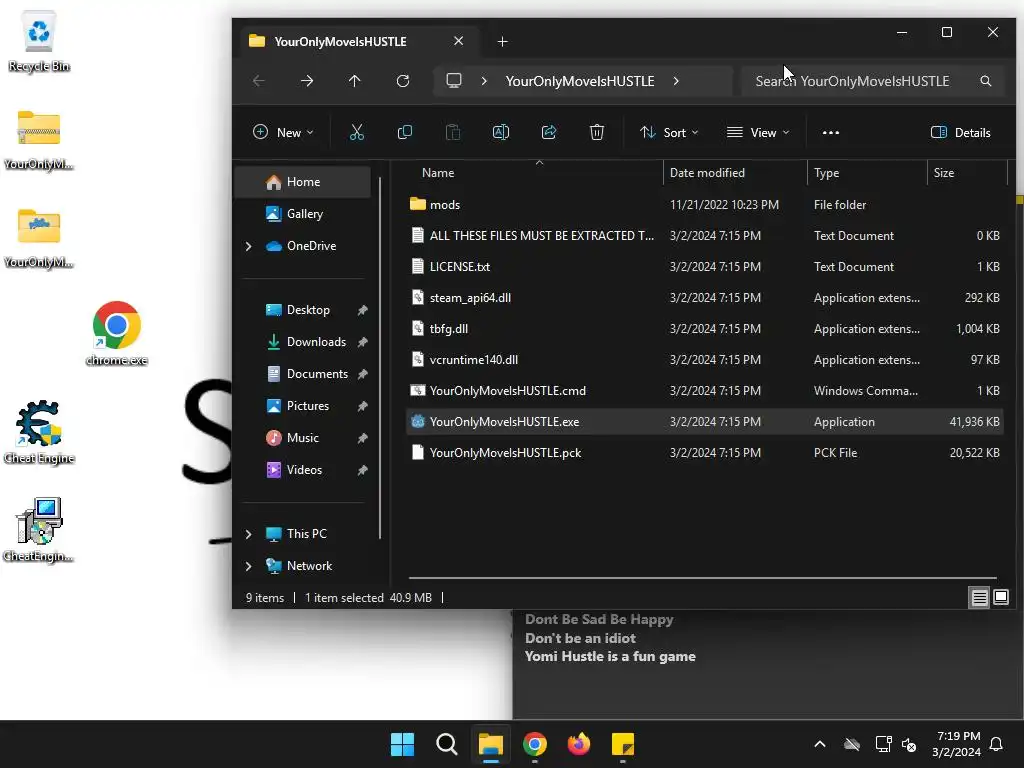Close the YourOnlyMoveIsHUSTLE tab
Screen dimensions: 1024x768
(458, 41)
